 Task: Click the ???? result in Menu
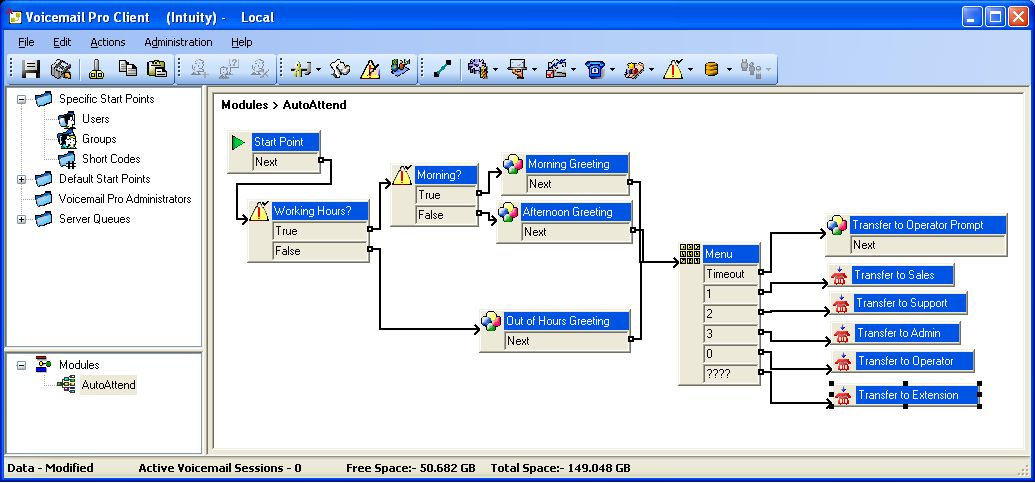[731, 374]
